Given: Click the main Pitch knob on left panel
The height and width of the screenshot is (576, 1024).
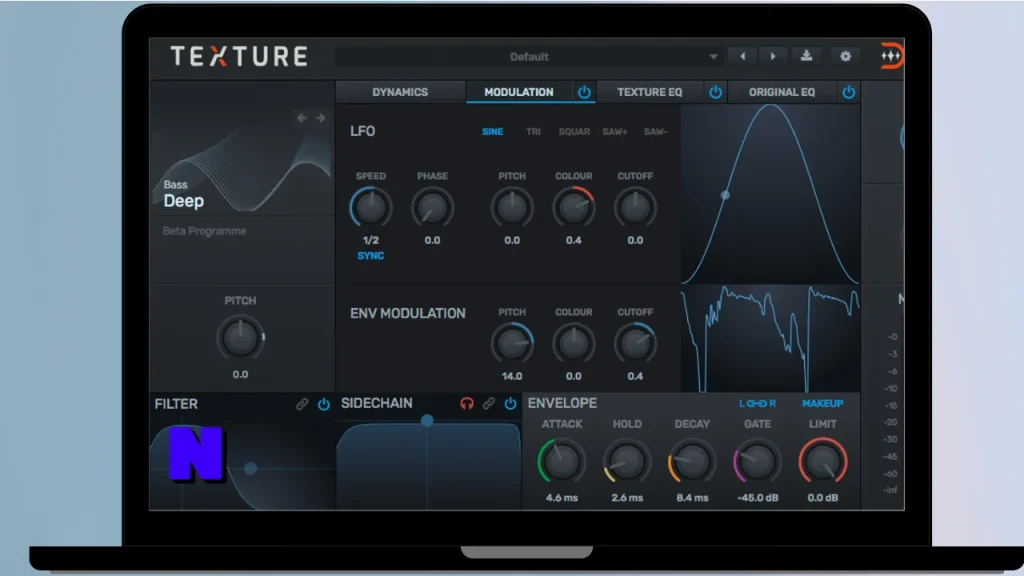Looking at the screenshot, I should coord(240,338).
